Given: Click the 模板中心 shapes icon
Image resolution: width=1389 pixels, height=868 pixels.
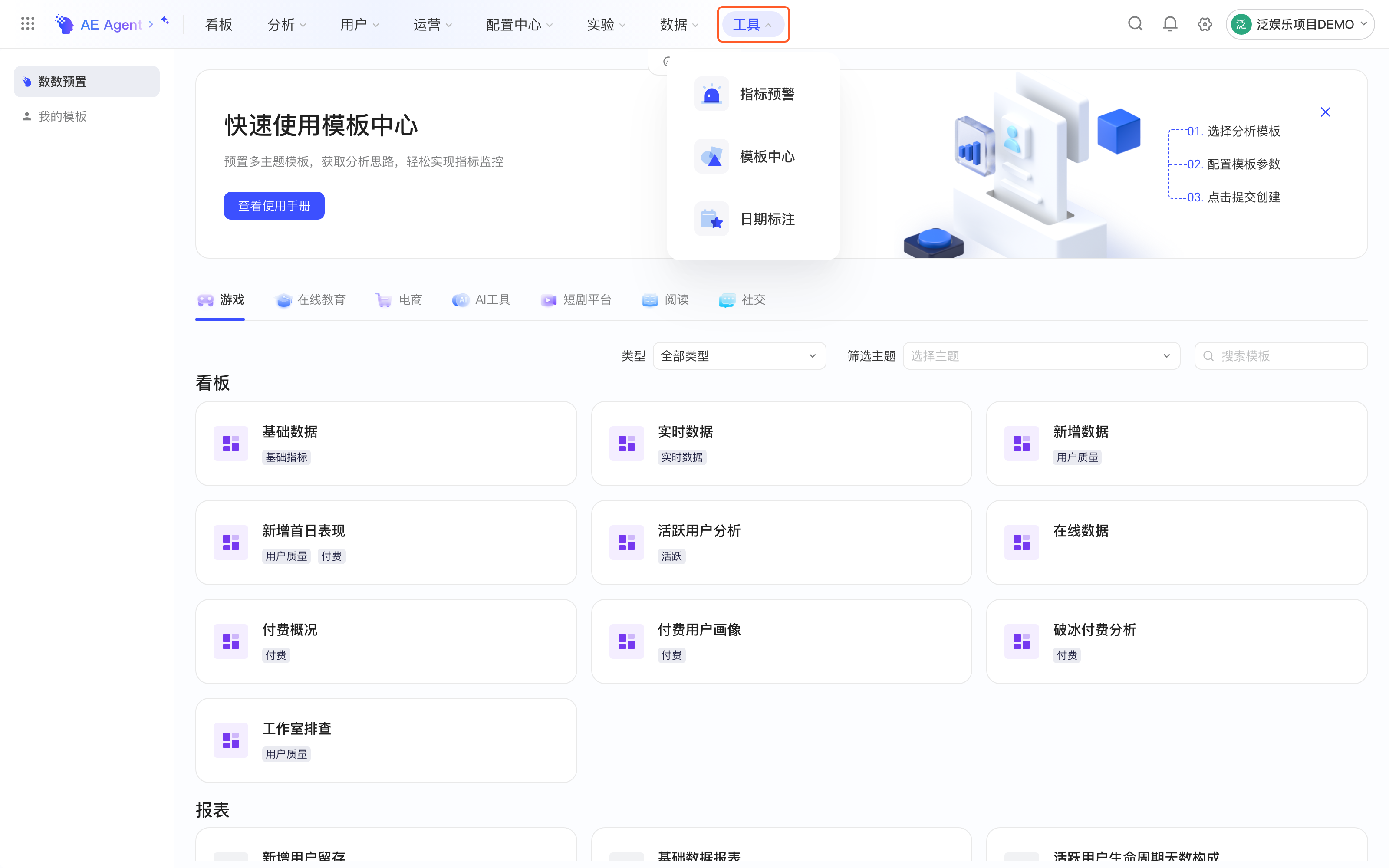Looking at the screenshot, I should 711,156.
